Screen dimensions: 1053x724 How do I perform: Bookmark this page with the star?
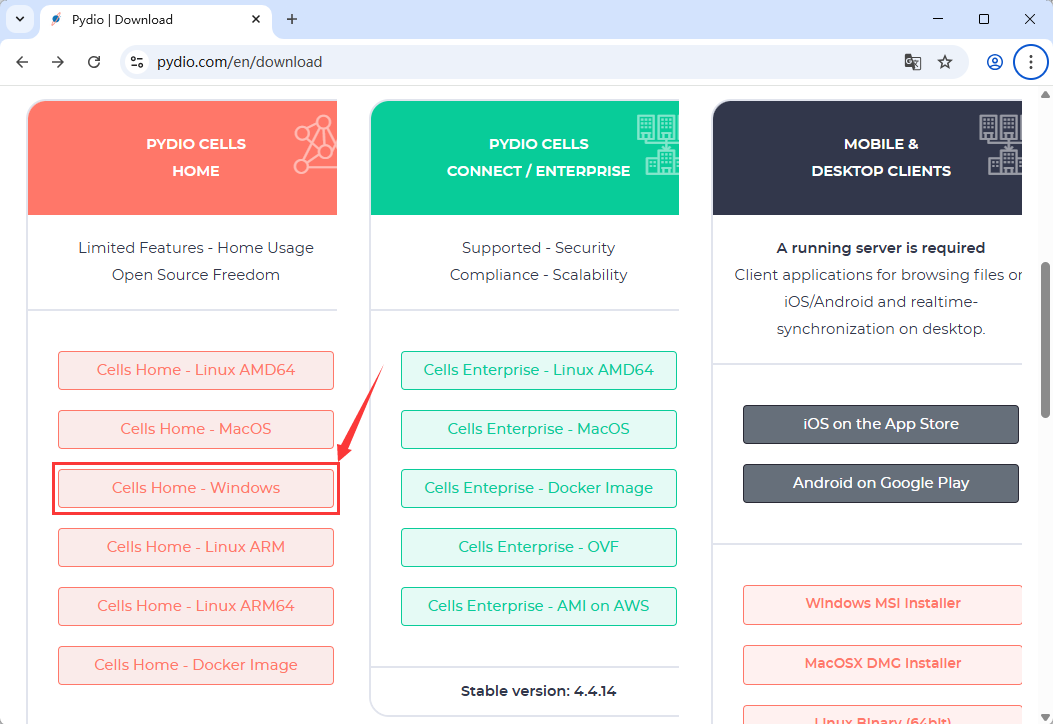coord(945,62)
